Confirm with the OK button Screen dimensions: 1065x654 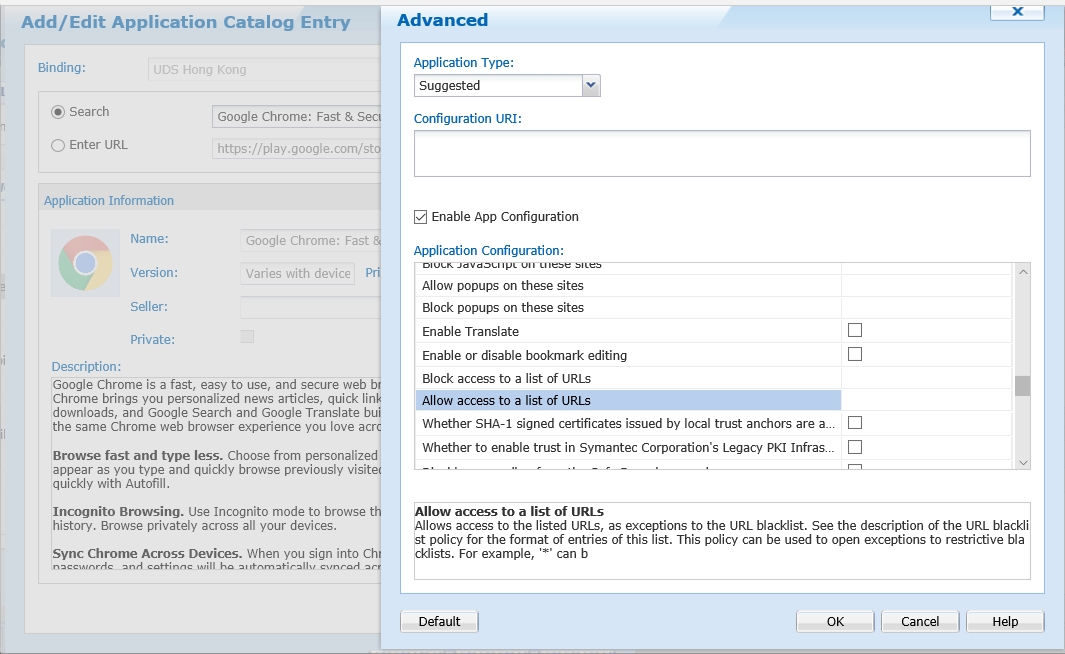835,622
